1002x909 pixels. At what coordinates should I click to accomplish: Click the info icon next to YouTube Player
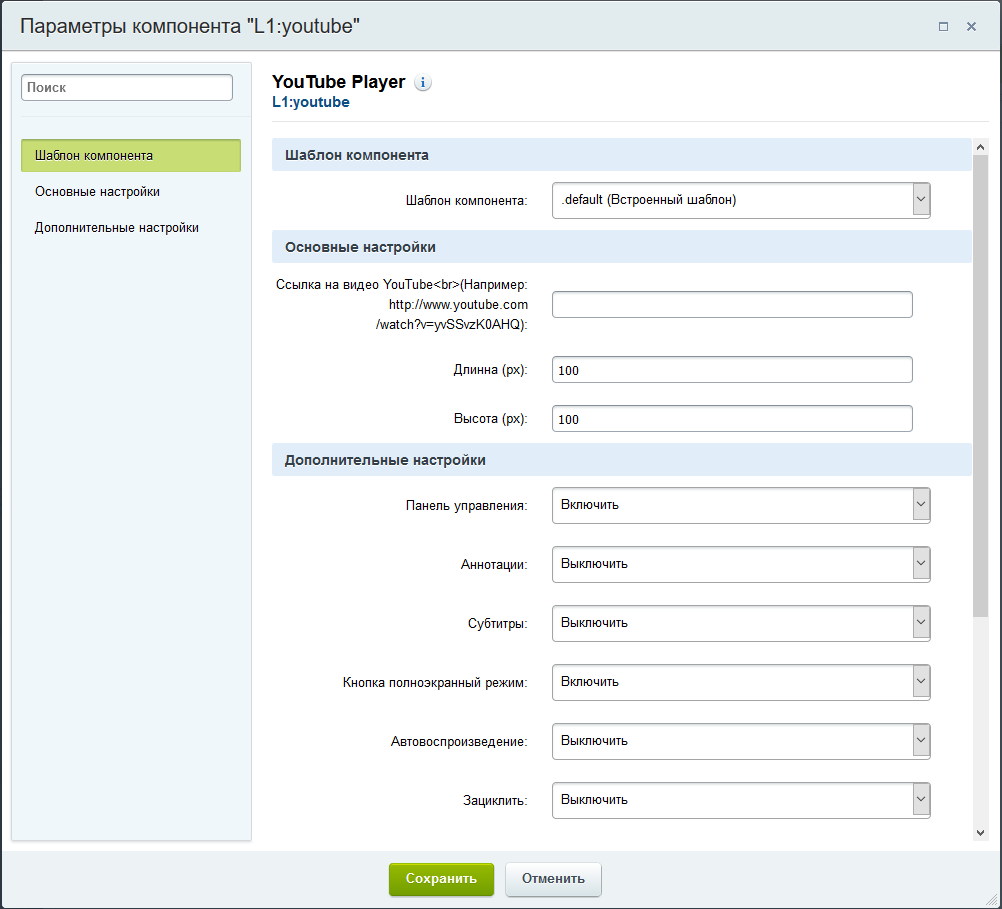(x=423, y=83)
